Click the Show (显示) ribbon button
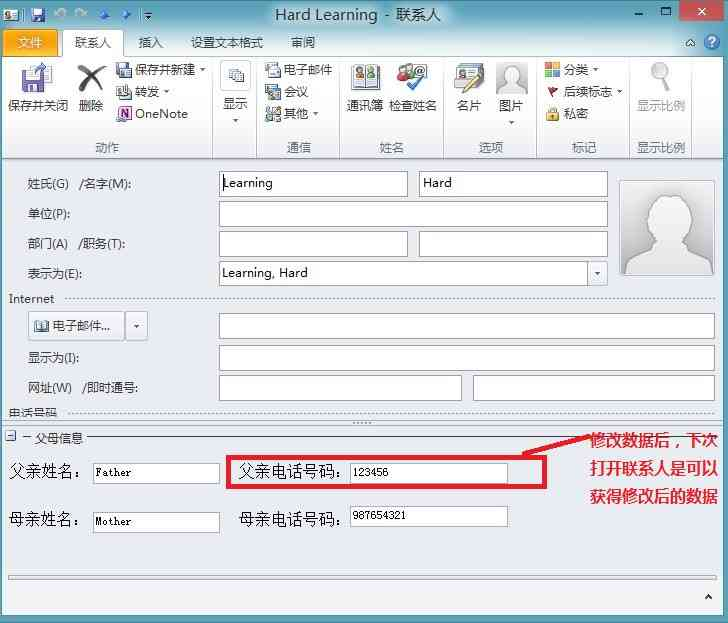The width and height of the screenshot is (728, 623). [235, 93]
